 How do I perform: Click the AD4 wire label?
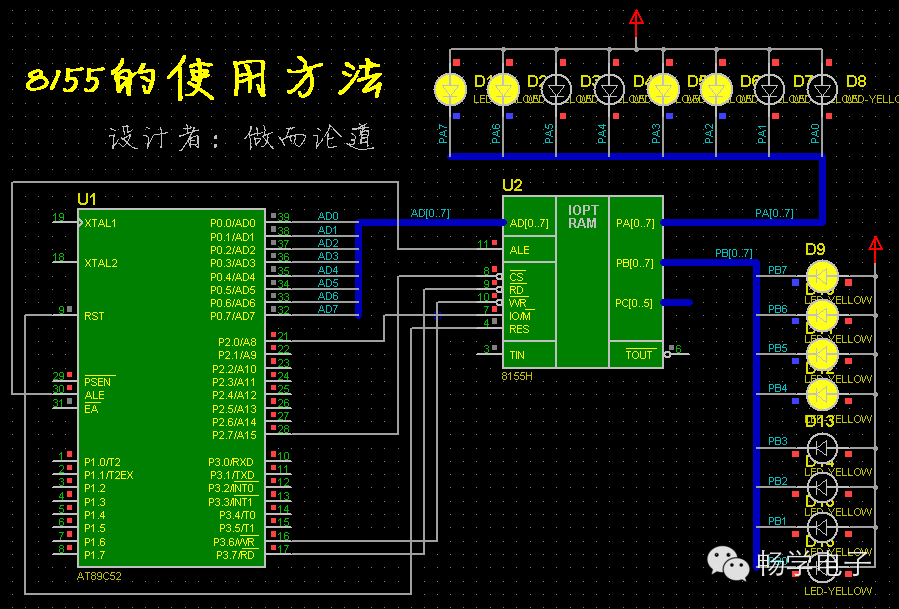328,270
